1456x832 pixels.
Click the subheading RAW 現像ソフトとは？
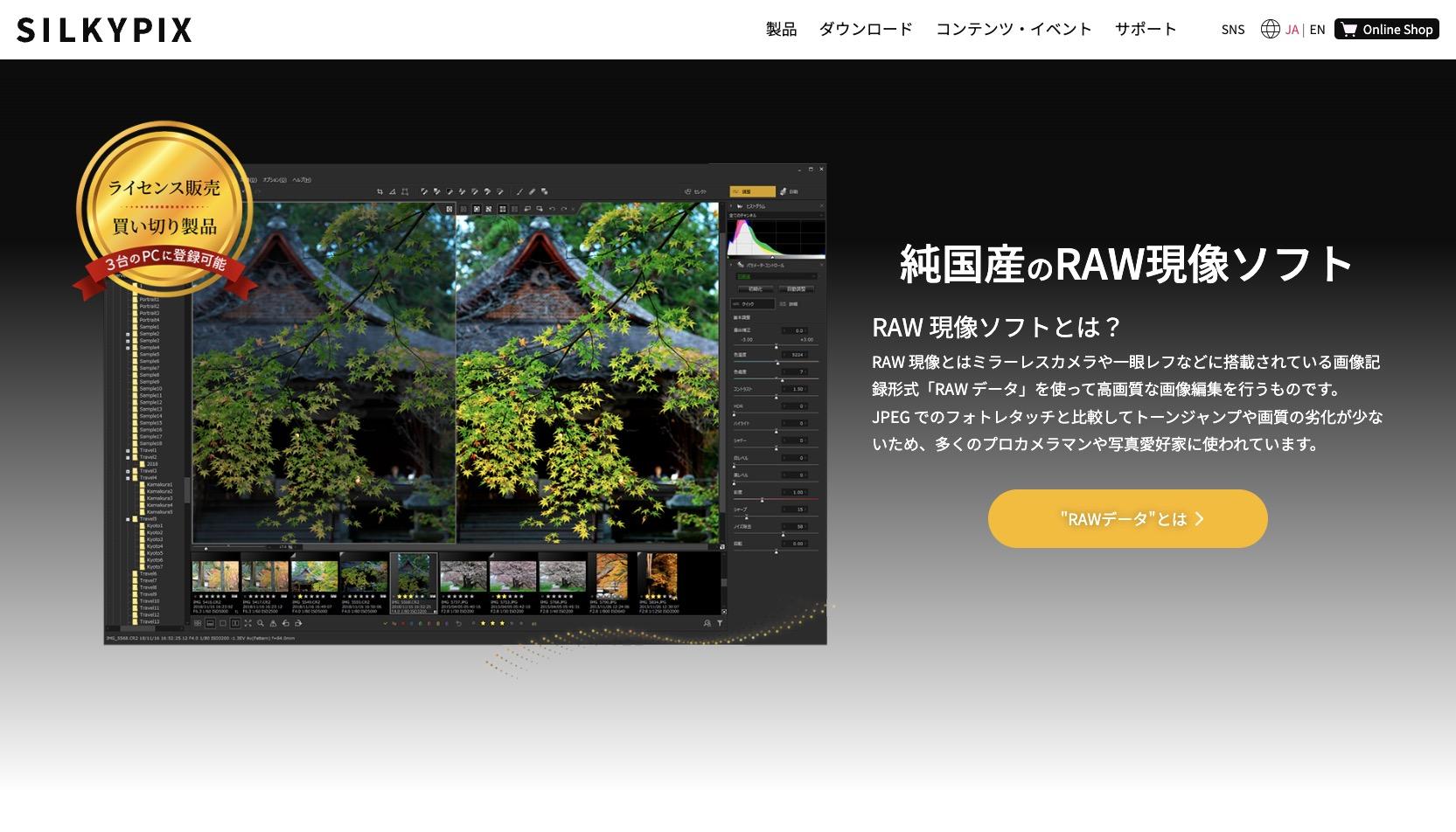[997, 327]
